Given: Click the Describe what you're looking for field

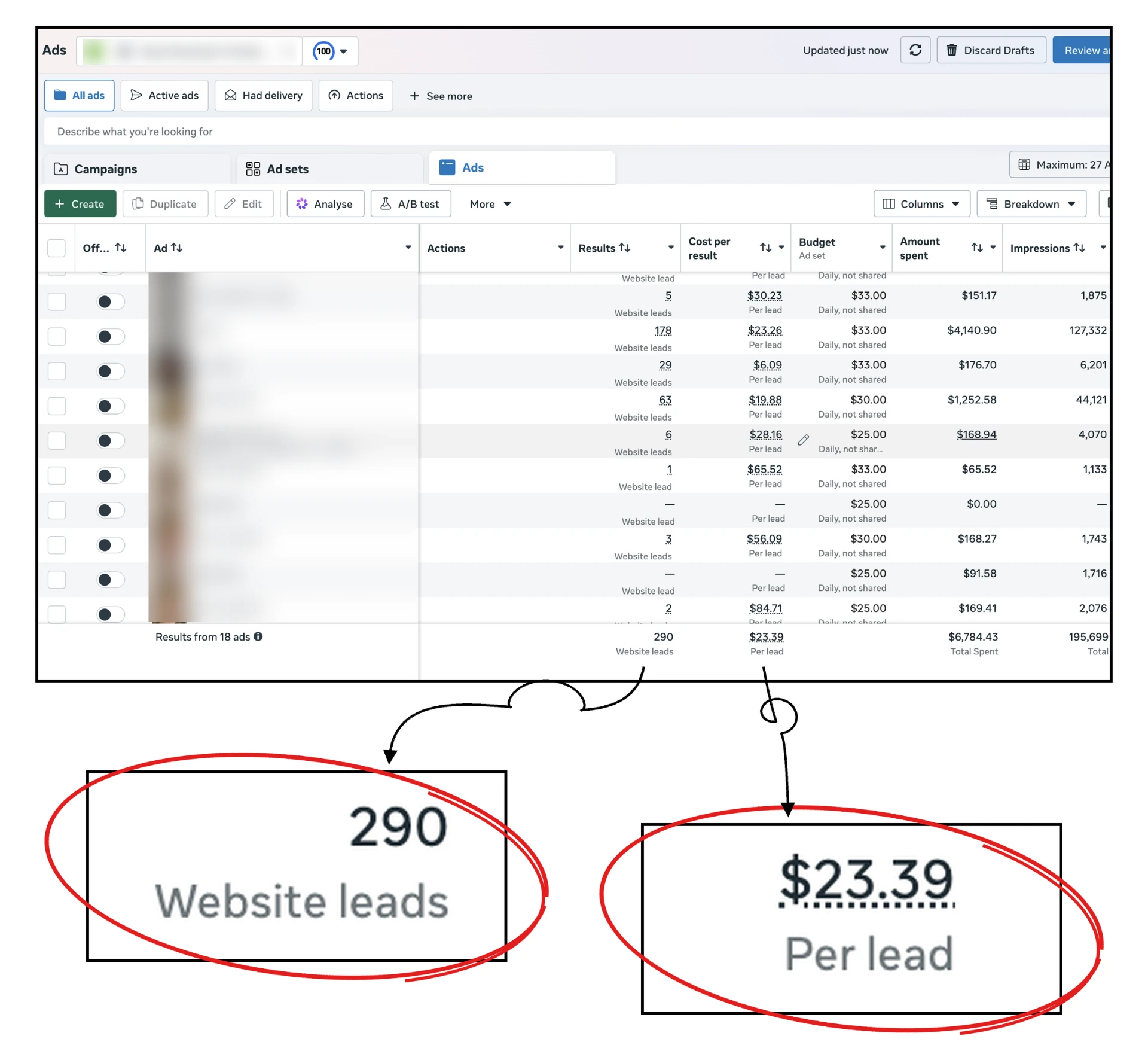Looking at the screenshot, I should click(577, 132).
